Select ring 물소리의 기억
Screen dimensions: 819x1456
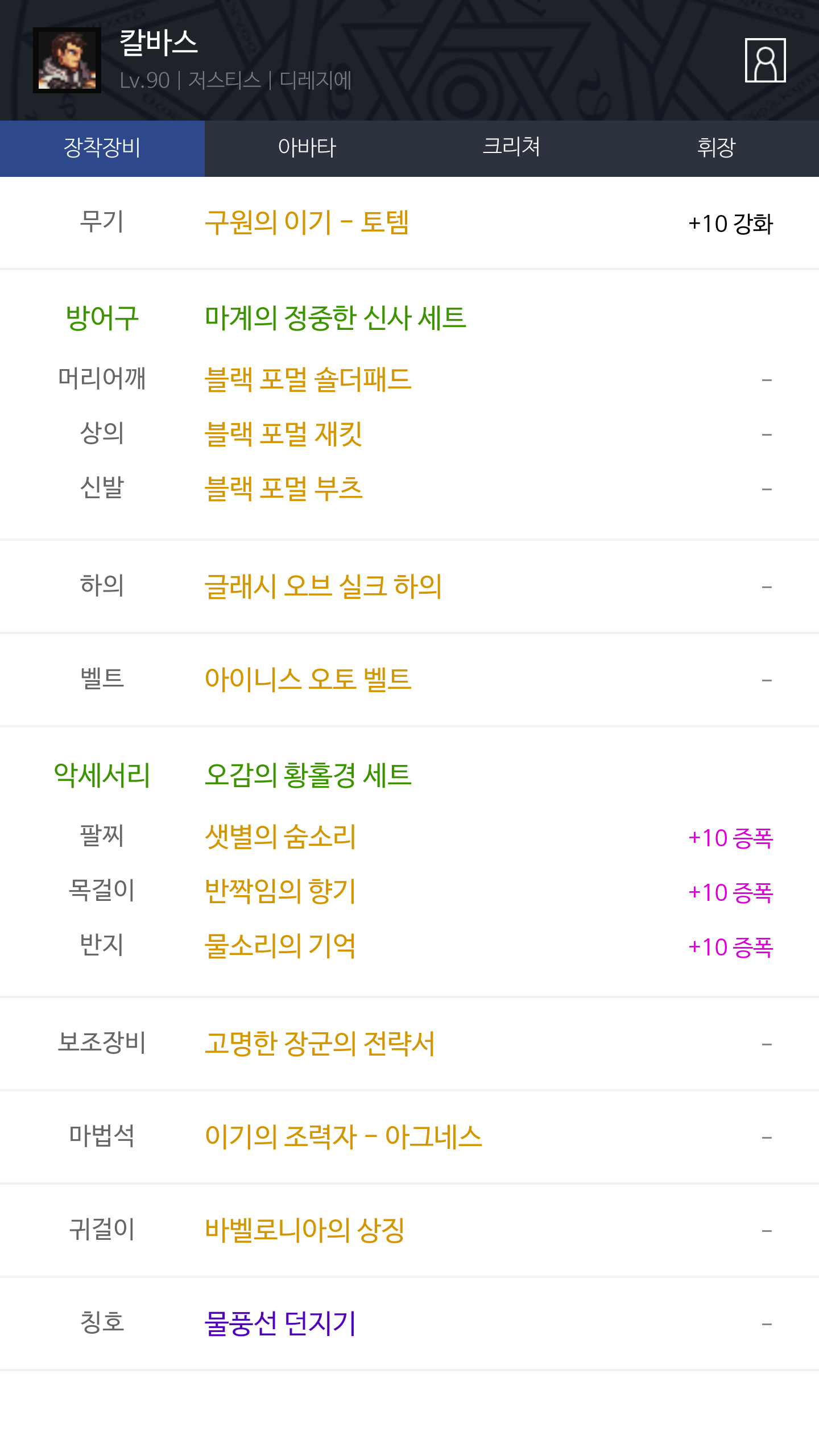point(280,946)
